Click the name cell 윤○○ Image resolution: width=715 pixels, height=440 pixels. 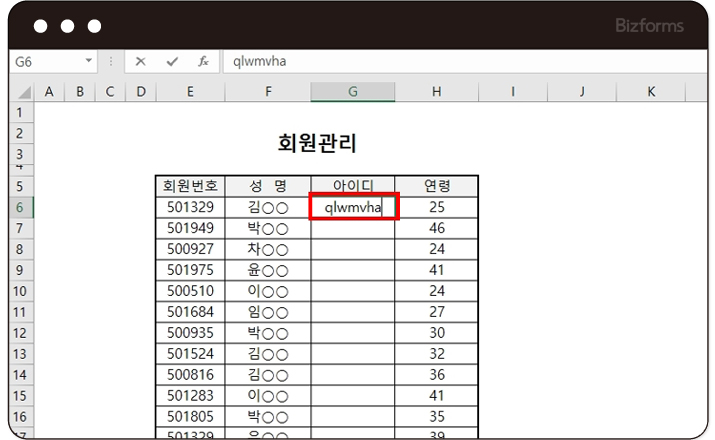tap(268, 270)
